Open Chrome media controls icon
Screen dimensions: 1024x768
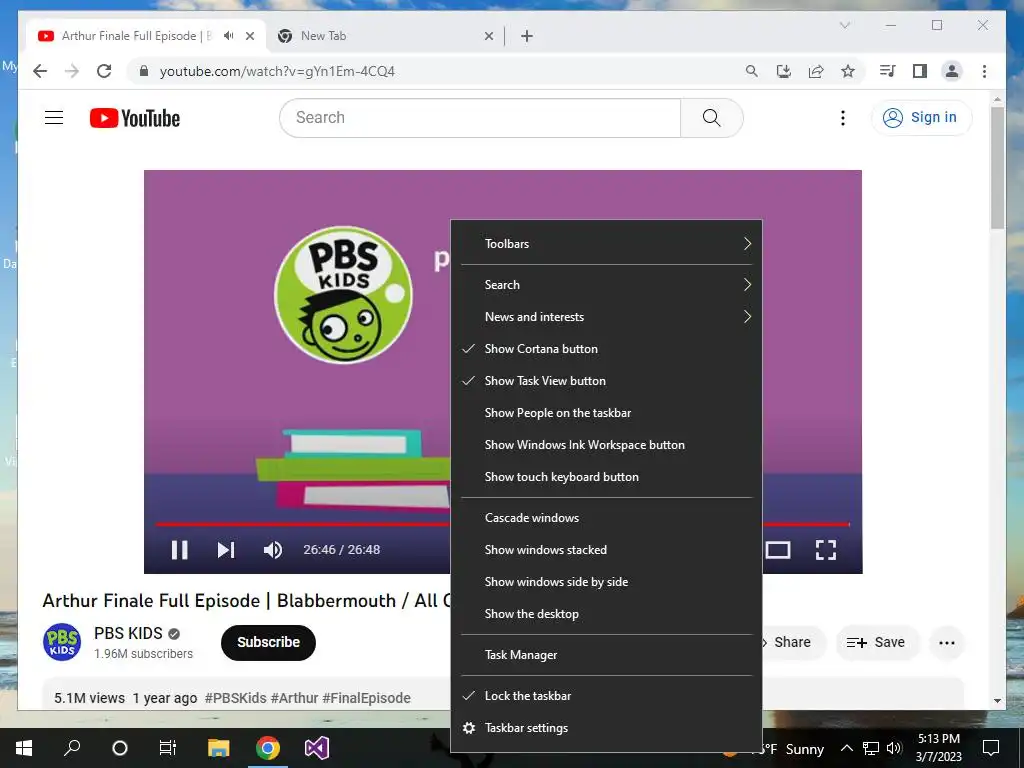888,71
